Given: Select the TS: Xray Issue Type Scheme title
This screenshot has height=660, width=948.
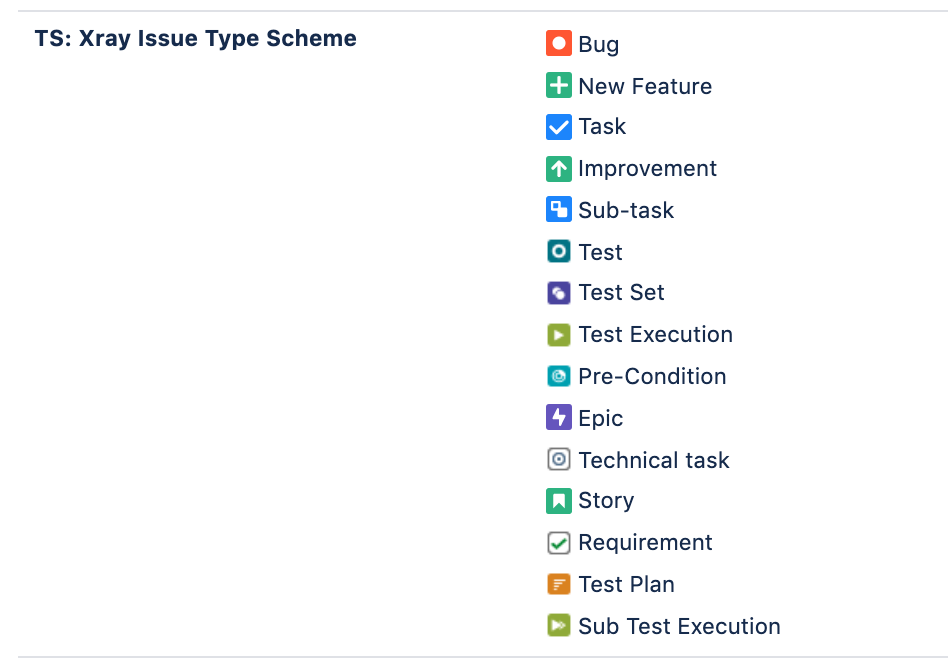Looking at the screenshot, I should coord(195,38).
